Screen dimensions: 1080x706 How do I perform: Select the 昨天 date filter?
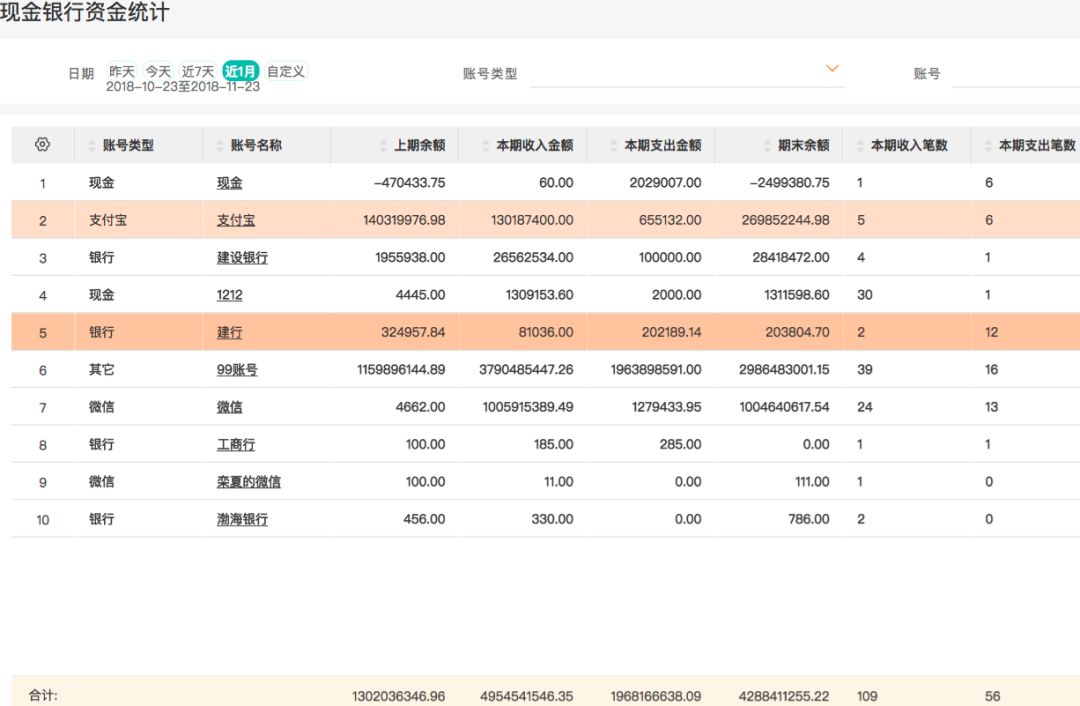point(122,71)
